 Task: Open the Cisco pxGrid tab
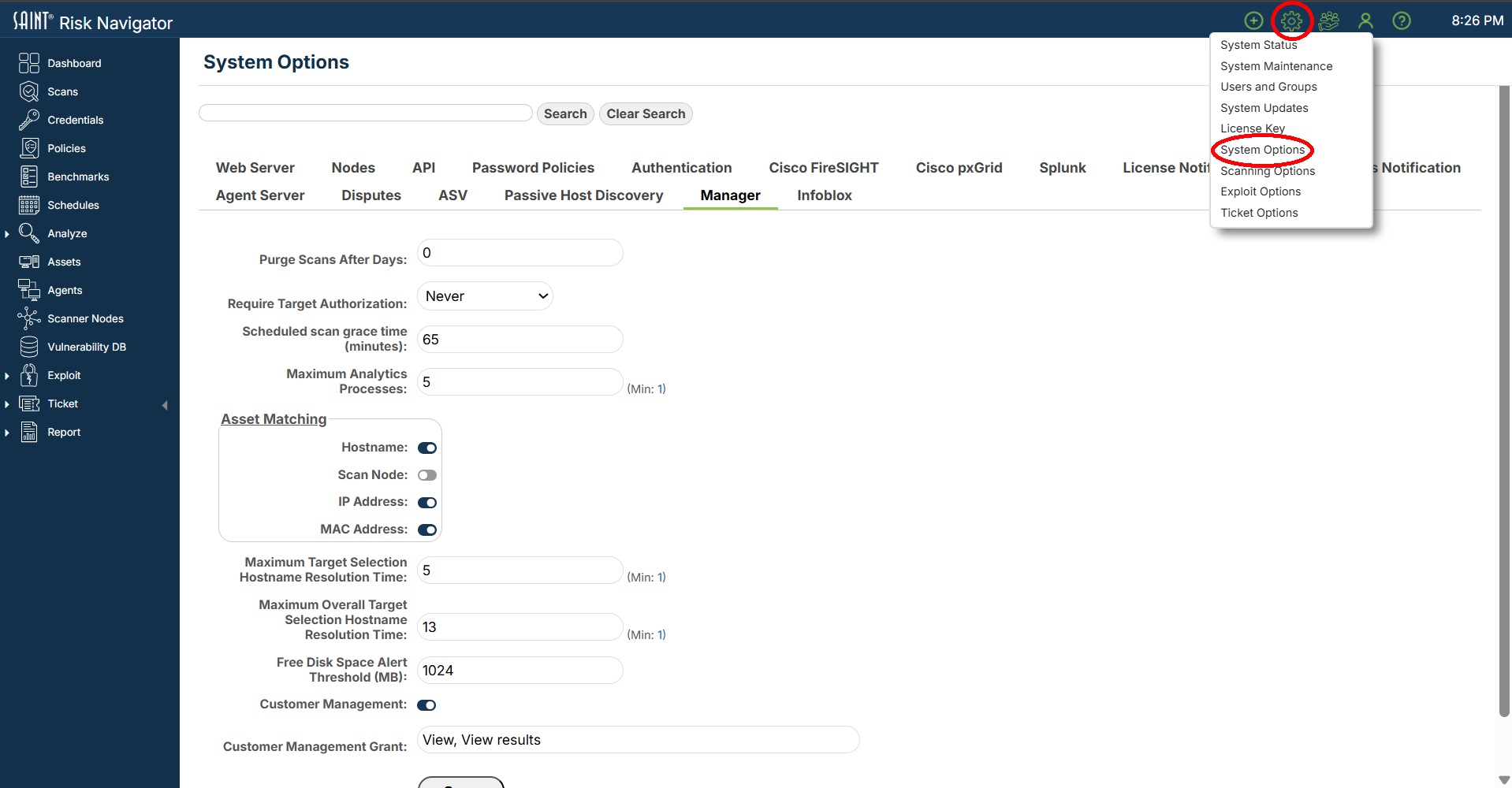point(959,168)
